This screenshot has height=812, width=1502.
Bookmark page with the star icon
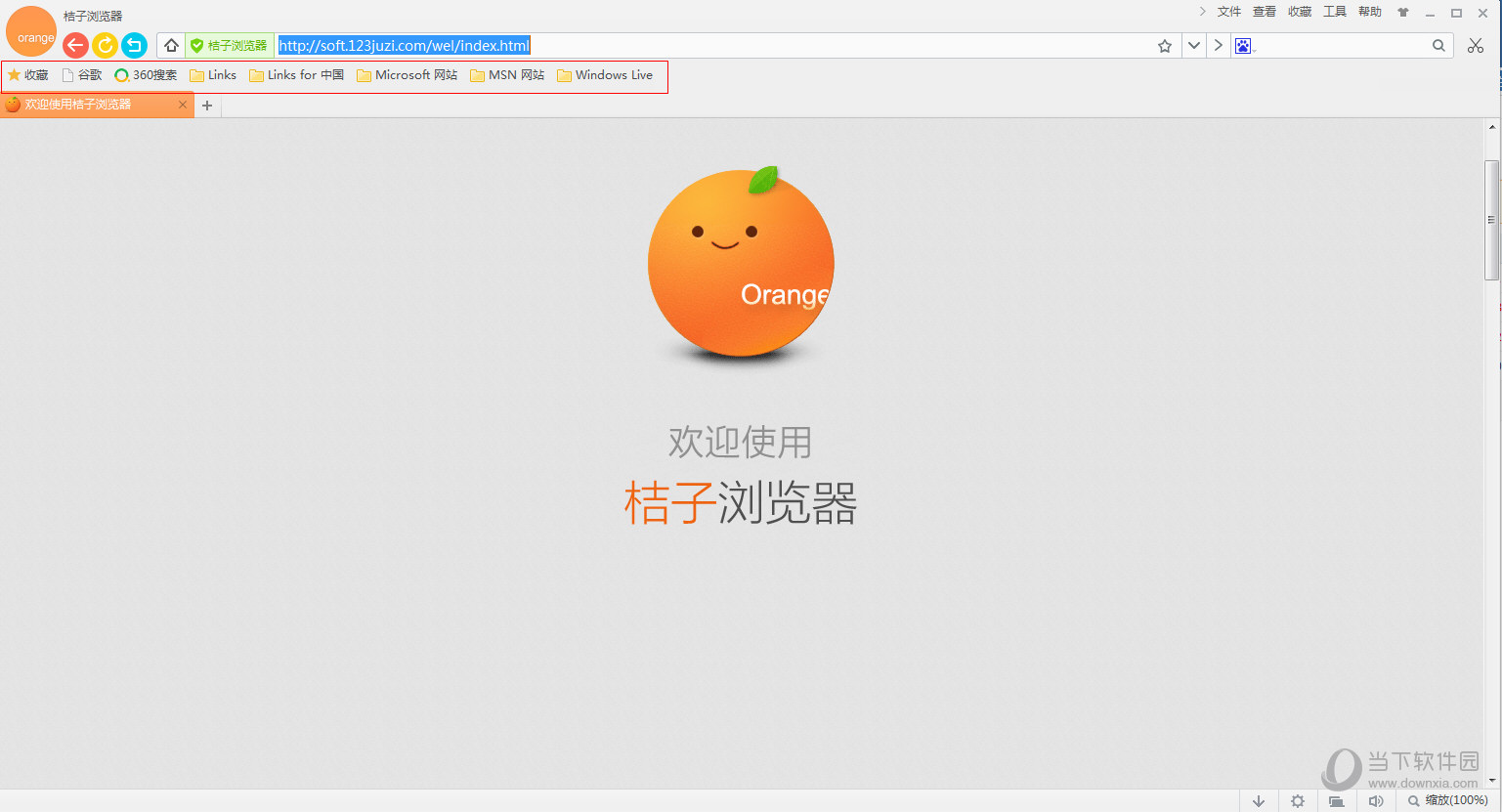pos(1164,46)
